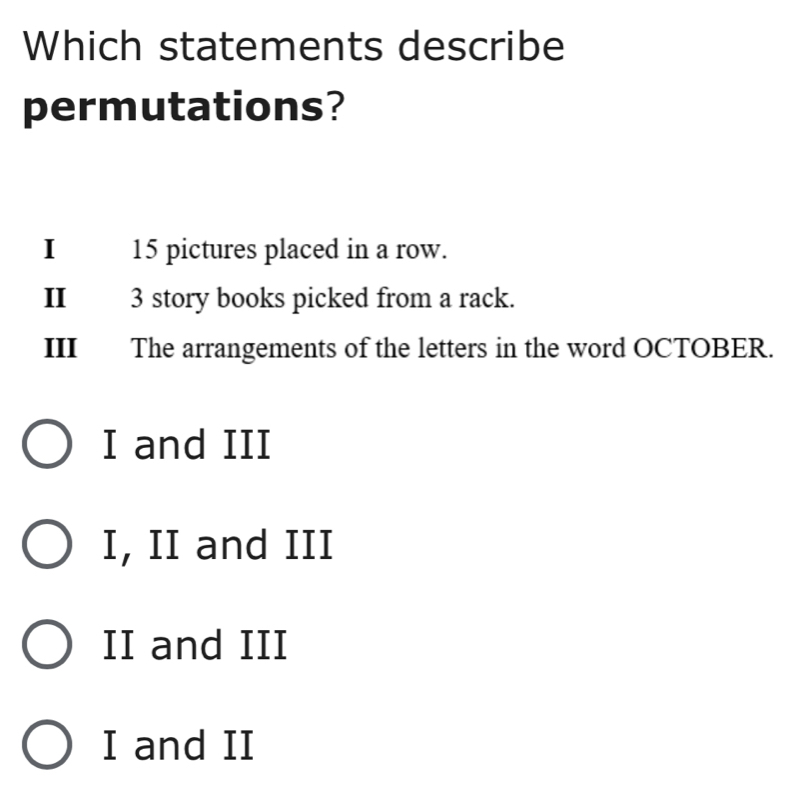The height and width of the screenshot is (792, 793).
Task: Click the word "rack" in statement II
Action: [492, 298]
